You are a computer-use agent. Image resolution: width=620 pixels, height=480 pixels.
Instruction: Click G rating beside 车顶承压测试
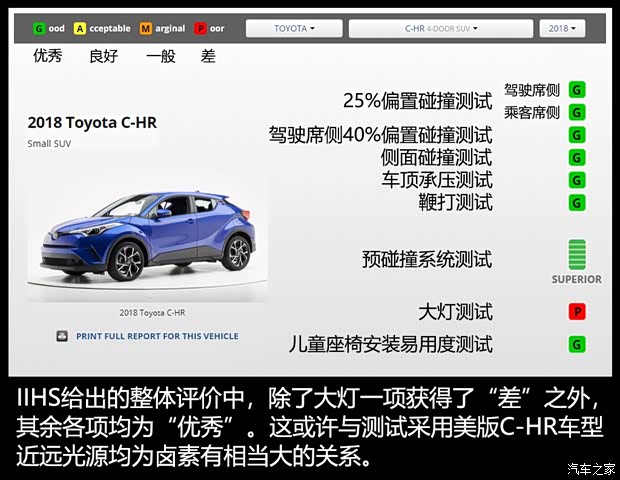coord(577,180)
